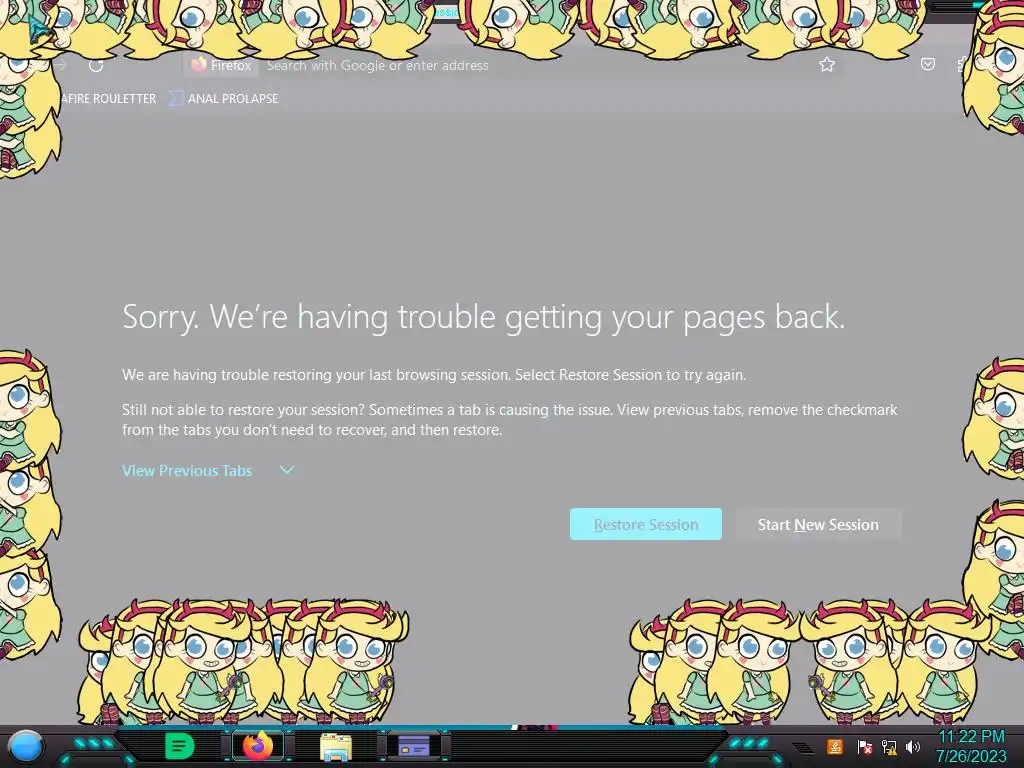Open the Start orb on taskbar

point(26,746)
